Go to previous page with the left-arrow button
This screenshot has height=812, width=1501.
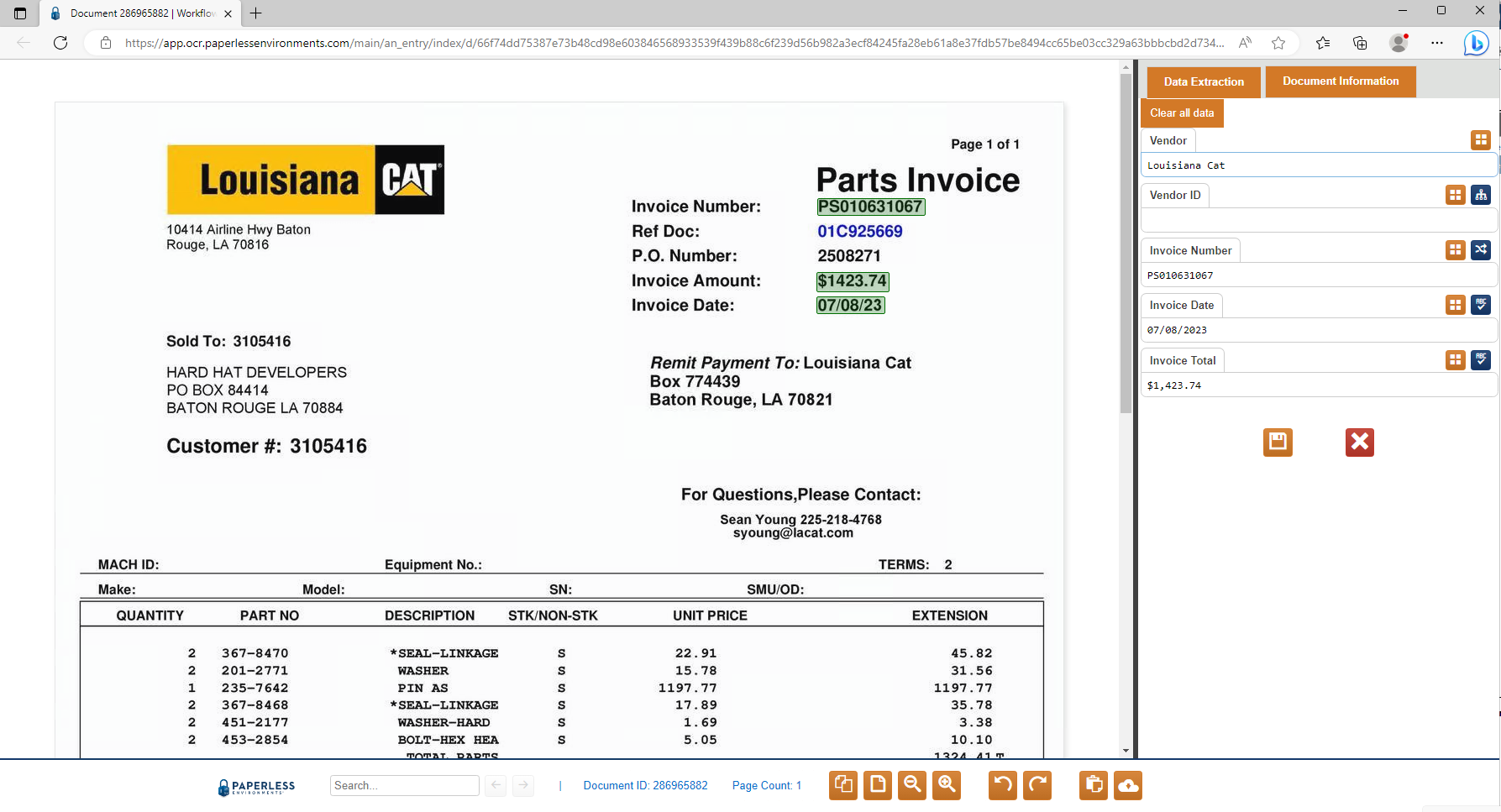496,785
